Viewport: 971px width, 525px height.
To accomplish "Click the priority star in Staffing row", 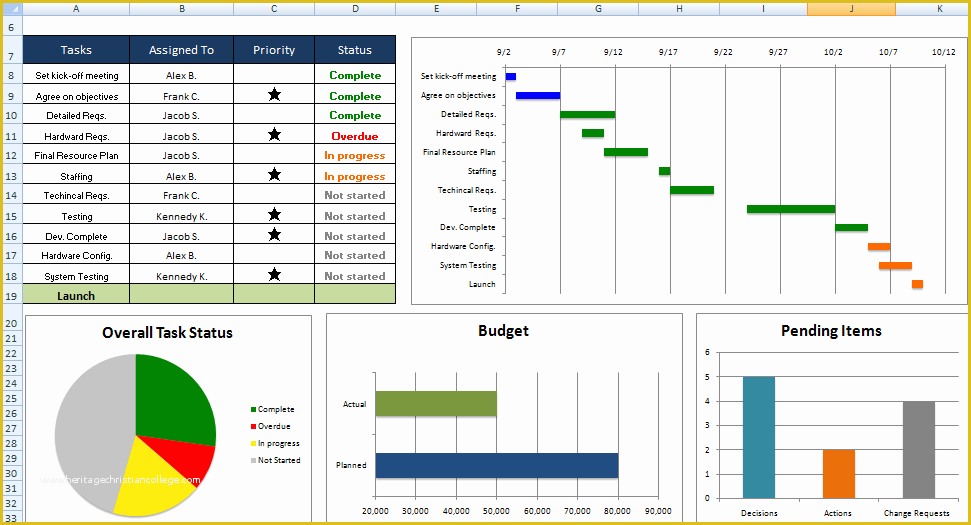I will coord(274,175).
